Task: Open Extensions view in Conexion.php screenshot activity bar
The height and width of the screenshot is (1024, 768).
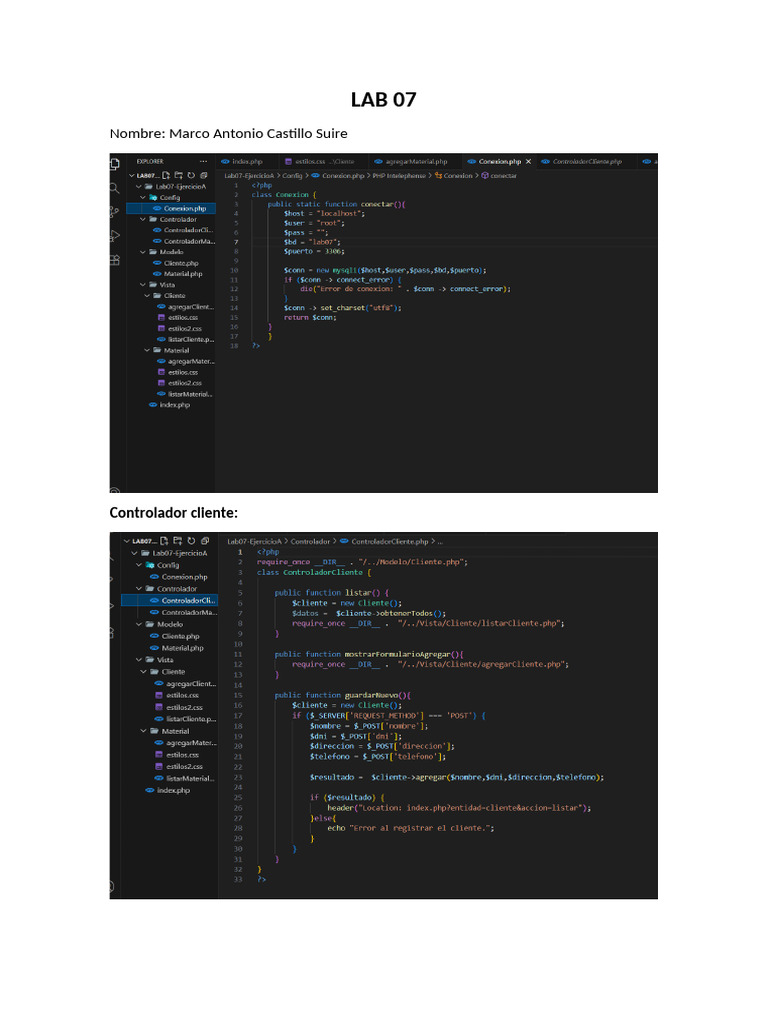Action: coord(115,260)
